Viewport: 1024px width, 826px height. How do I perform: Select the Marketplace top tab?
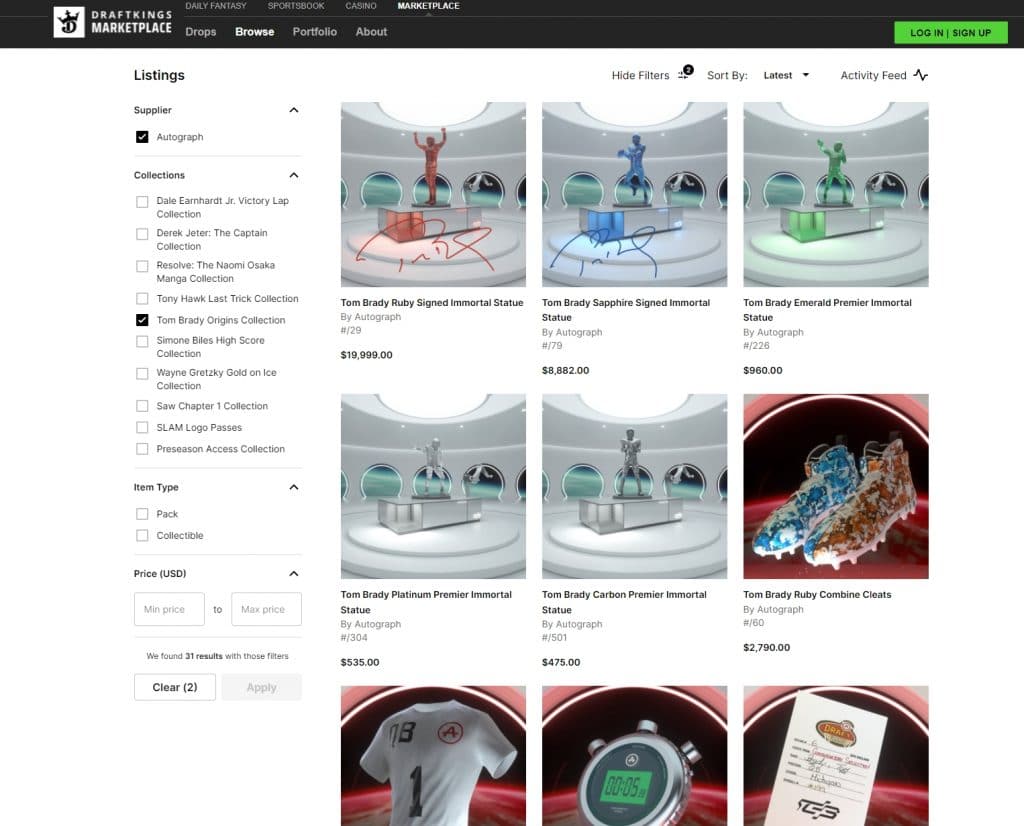click(428, 6)
